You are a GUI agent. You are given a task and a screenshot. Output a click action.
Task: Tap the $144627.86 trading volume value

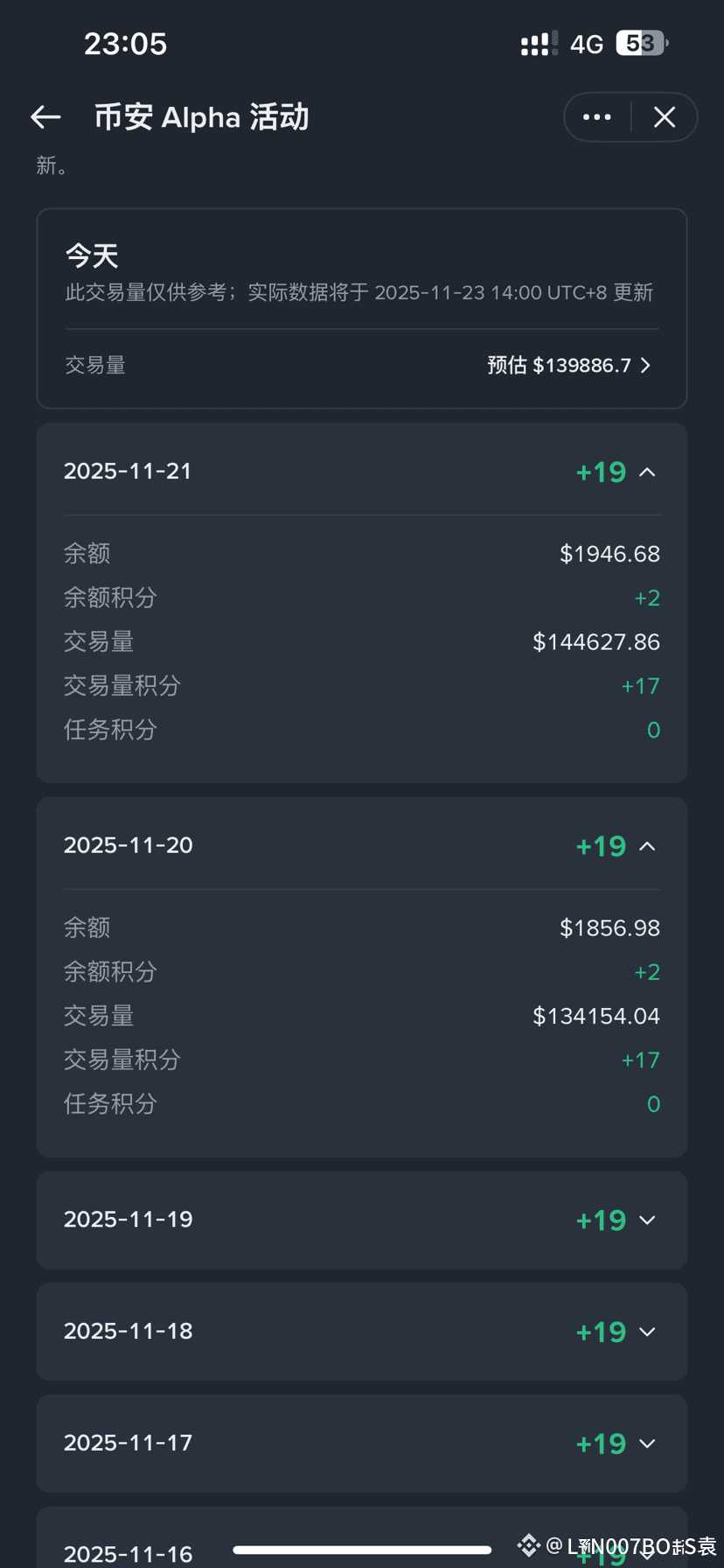click(x=596, y=642)
